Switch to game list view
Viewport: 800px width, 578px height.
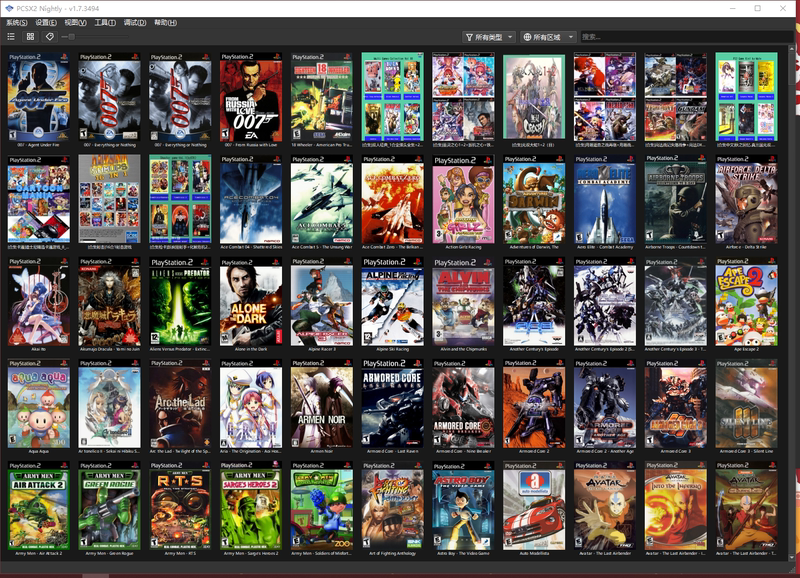pos(11,37)
